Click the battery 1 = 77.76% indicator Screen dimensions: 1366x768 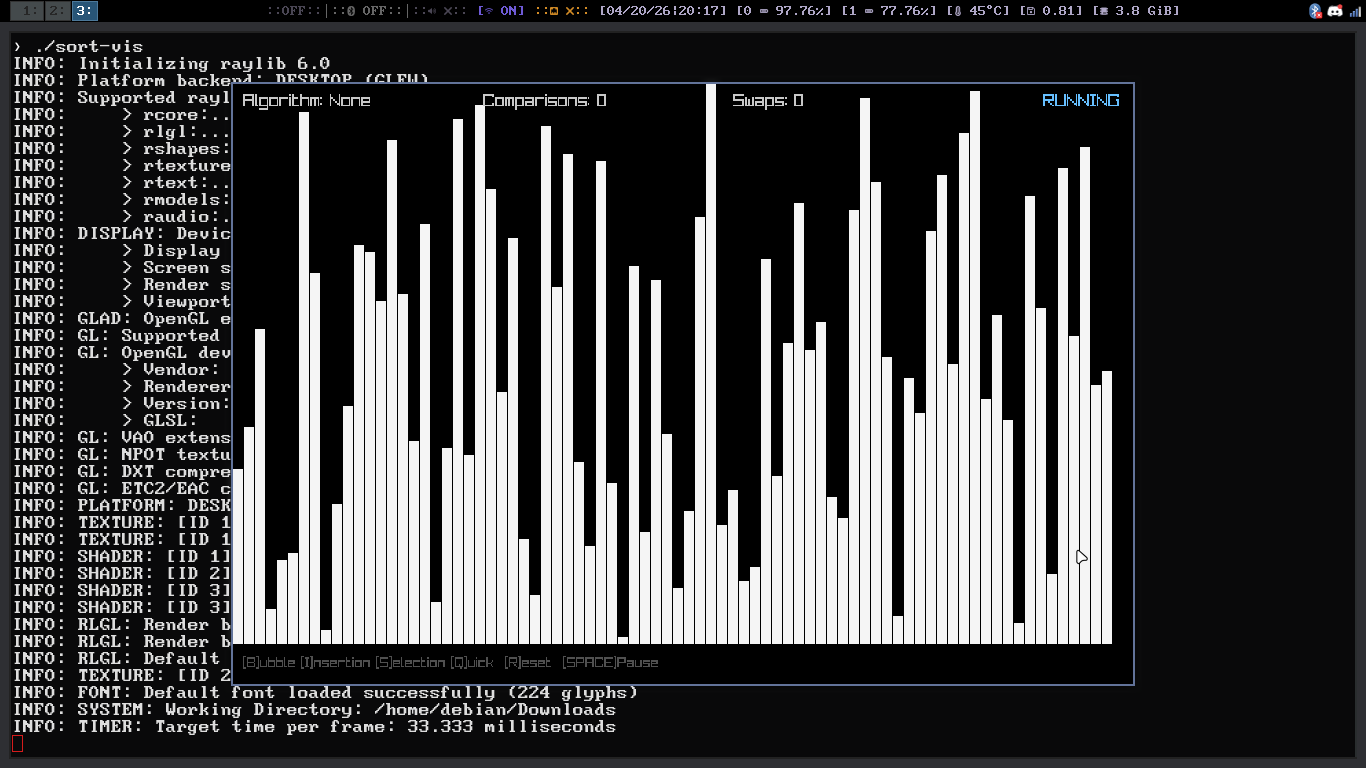888,11
